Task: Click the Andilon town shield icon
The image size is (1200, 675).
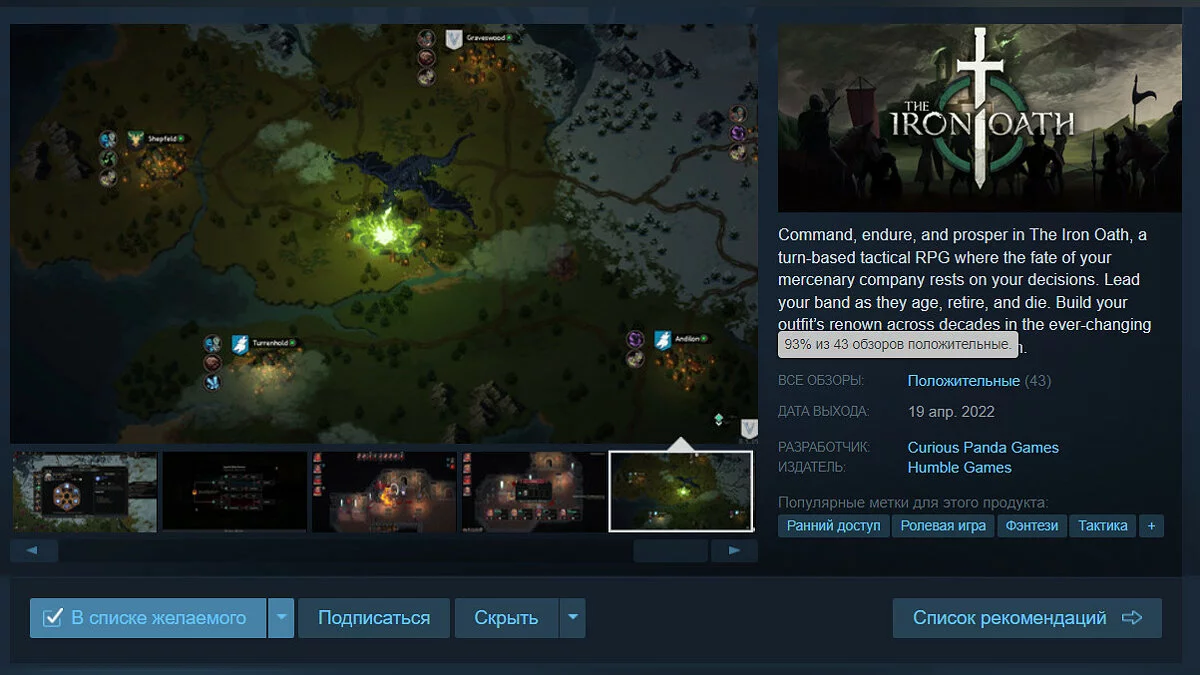Action: coord(662,340)
